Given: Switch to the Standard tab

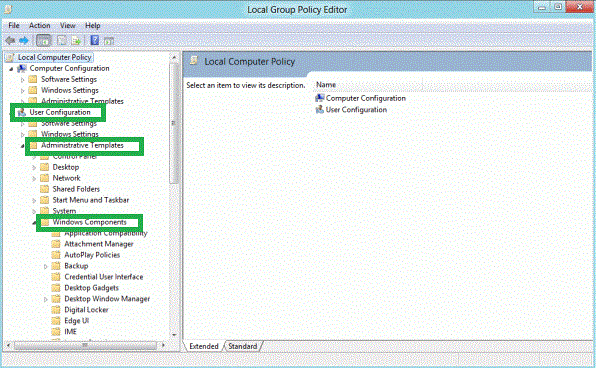Looking at the screenshot, I should point(243,346).
